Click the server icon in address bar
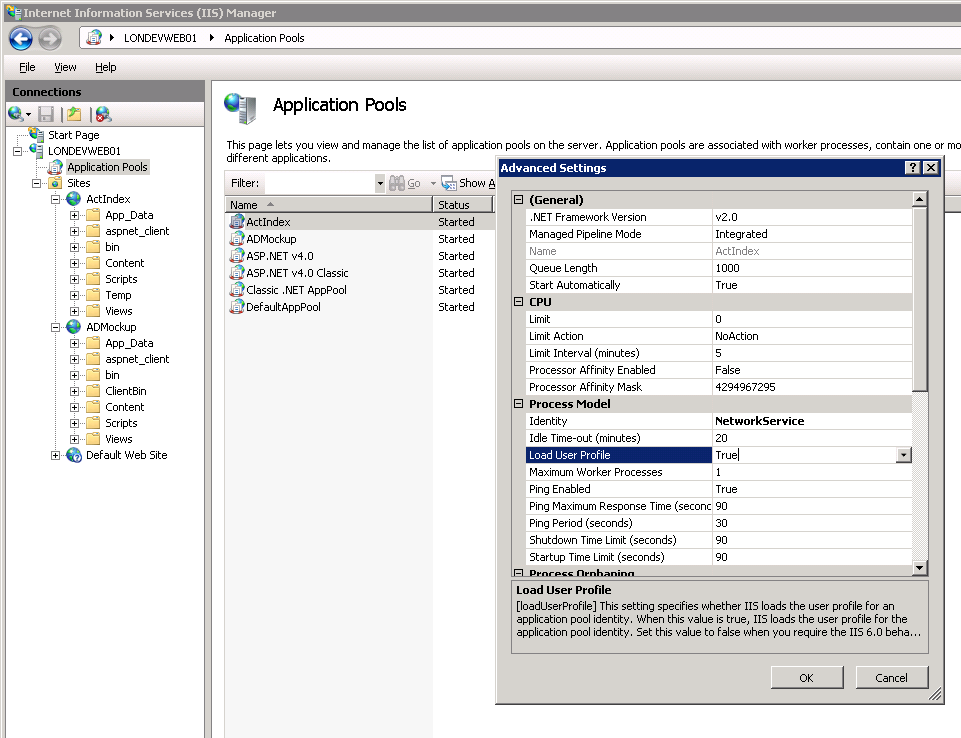Screen dimensions: 961x738 pos(94,38)
